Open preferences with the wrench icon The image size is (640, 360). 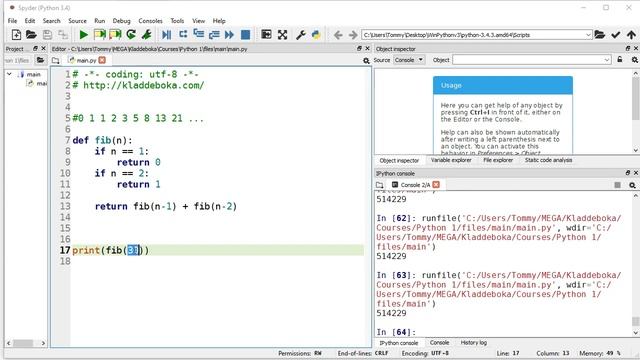[x=301, y=35]
